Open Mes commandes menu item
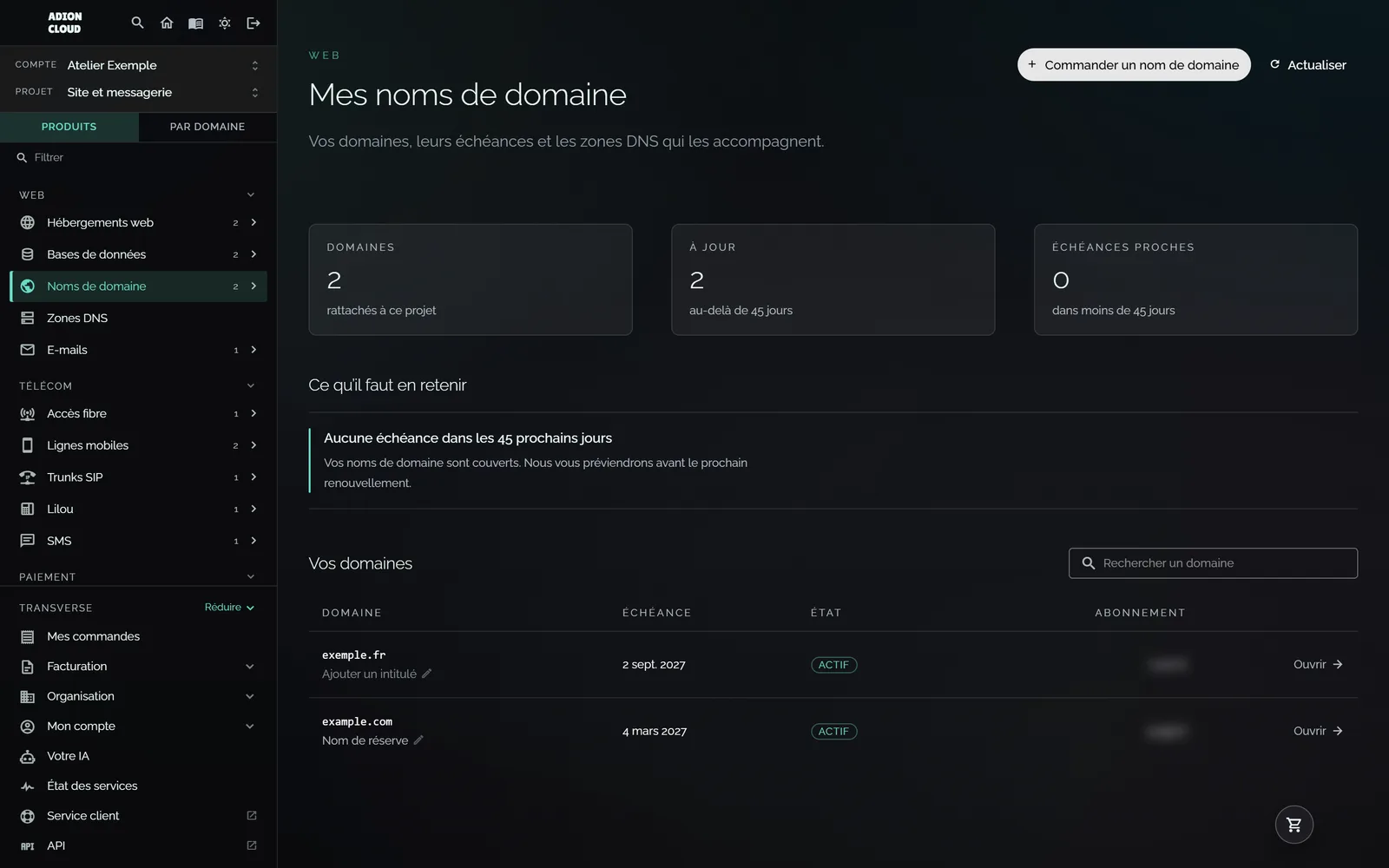The width and height of the screenshot is (1389, 868). pyautogui.click(x=139, y=636)
